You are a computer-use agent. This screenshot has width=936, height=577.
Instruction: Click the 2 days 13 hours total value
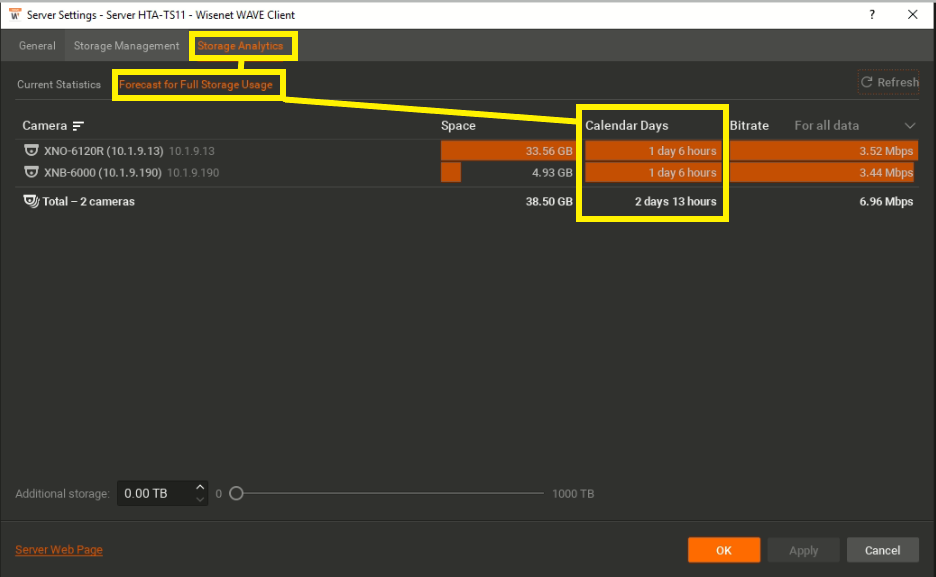click(675, 202)
